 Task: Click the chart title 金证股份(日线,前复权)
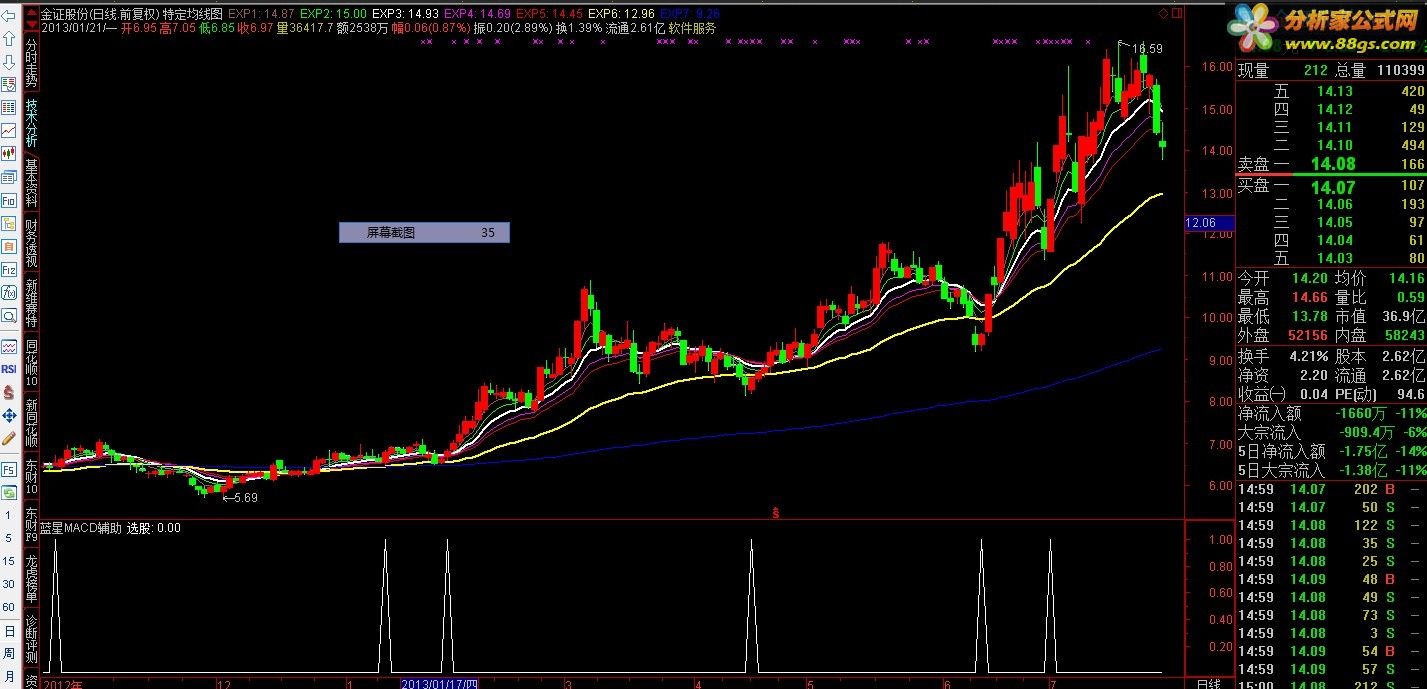coord(98,14)
